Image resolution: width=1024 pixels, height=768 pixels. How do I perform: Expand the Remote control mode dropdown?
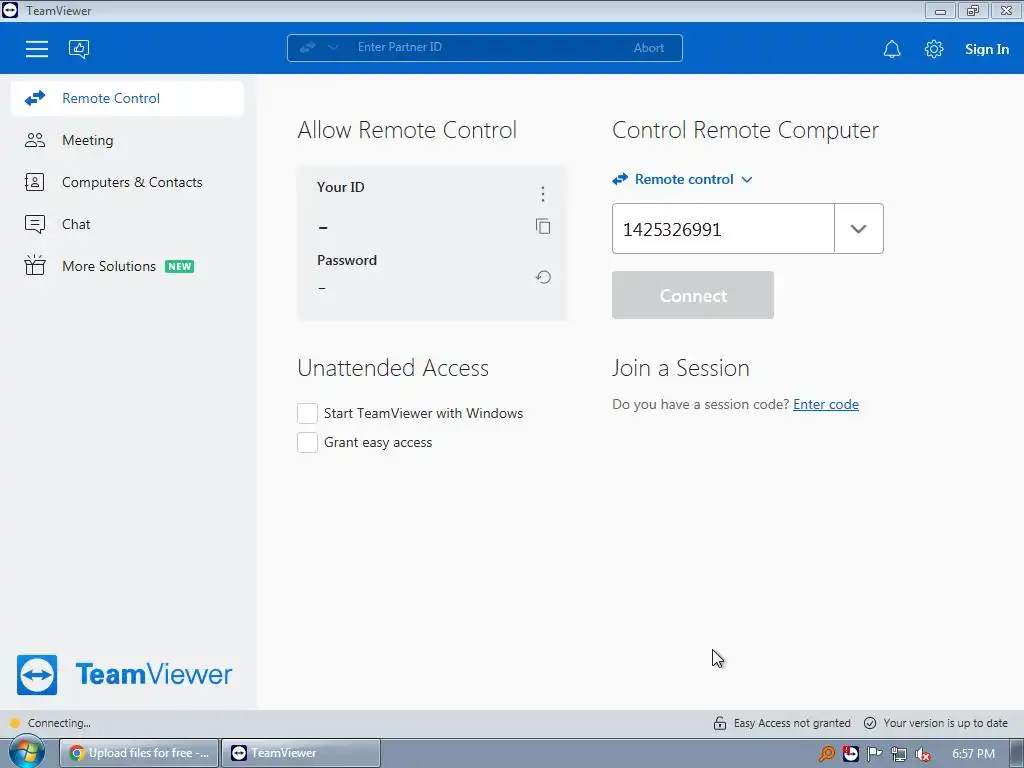(x=682, y=179)
